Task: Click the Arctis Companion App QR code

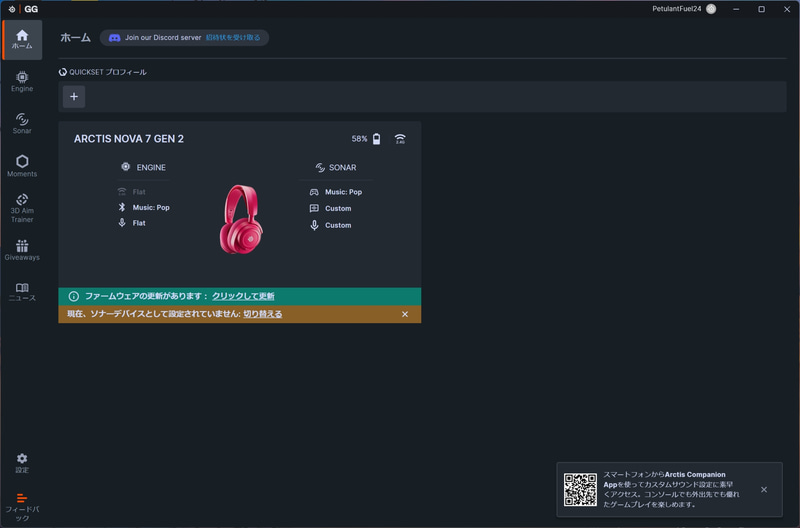Action: click(x=580, y=490)
